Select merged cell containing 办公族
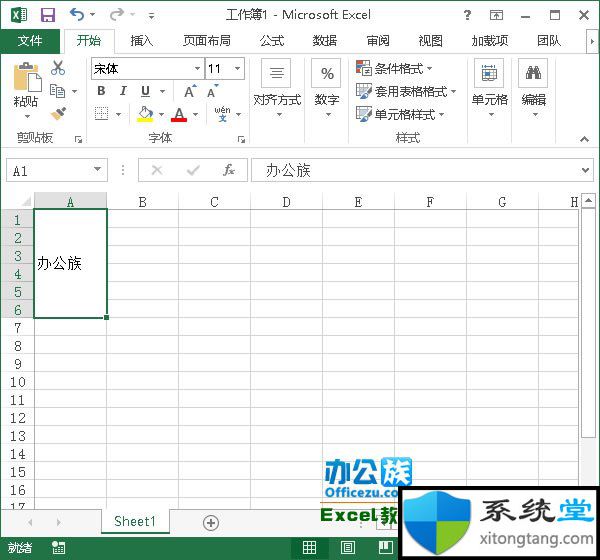This screenshot has height=560, width=600. tap(70, 263)
